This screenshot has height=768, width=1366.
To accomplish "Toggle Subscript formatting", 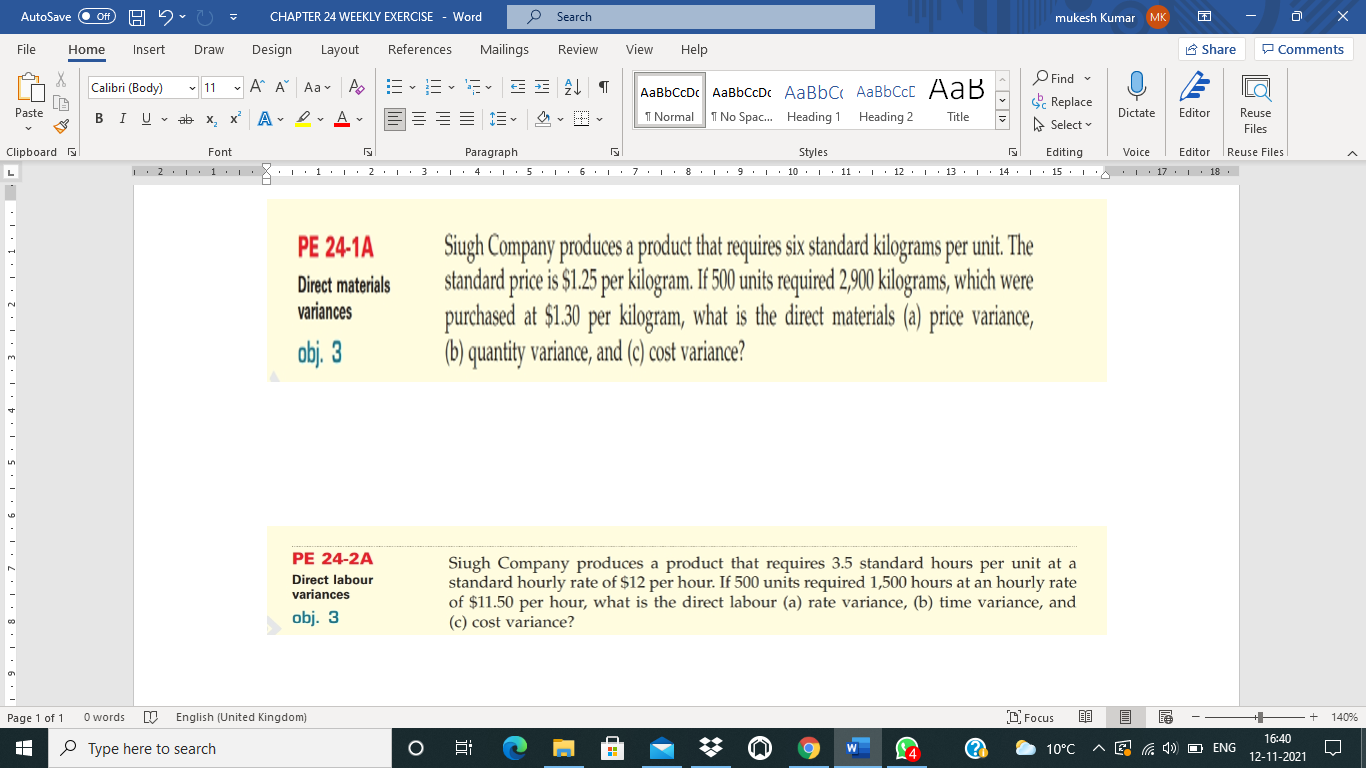I will click(x=211, y=120).
